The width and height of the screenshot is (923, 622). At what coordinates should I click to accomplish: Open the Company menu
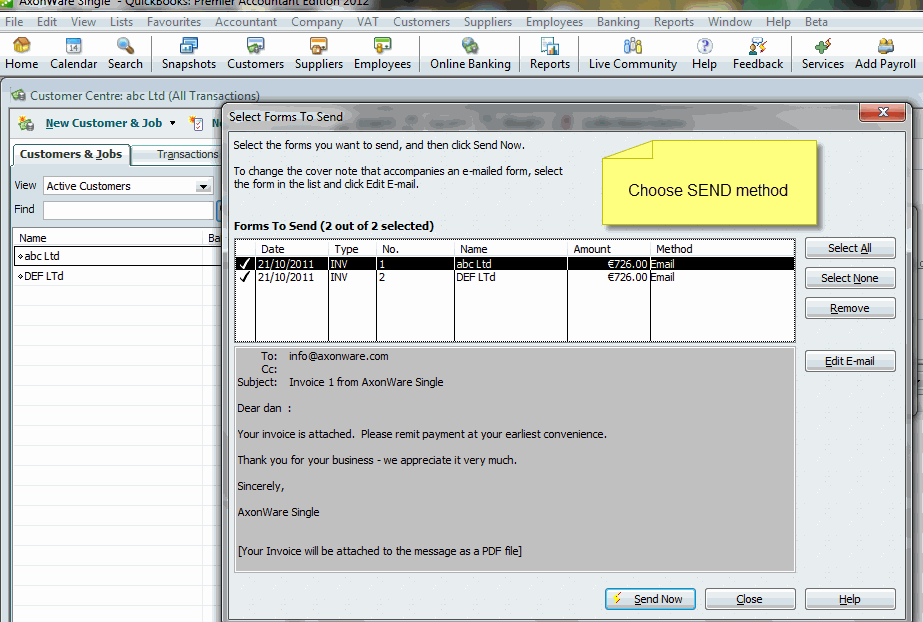317,22
